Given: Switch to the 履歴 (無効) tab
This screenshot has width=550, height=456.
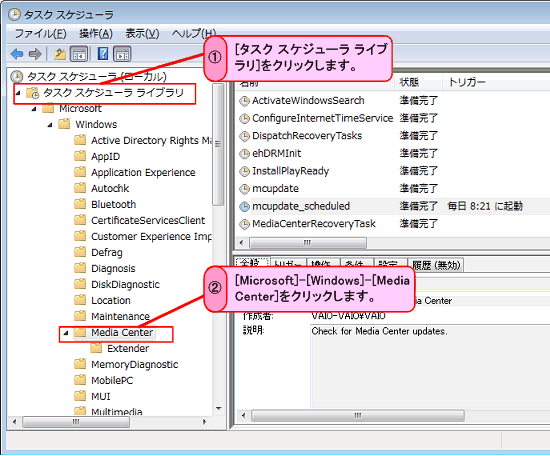Looking at the screenshot, I should 436,265.
